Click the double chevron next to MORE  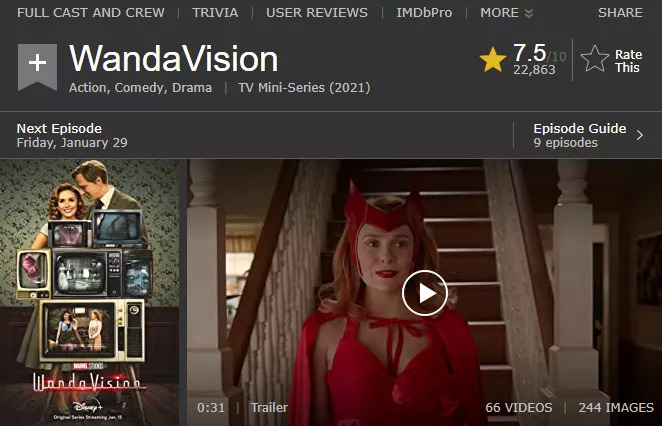click(x=528, y=14)
